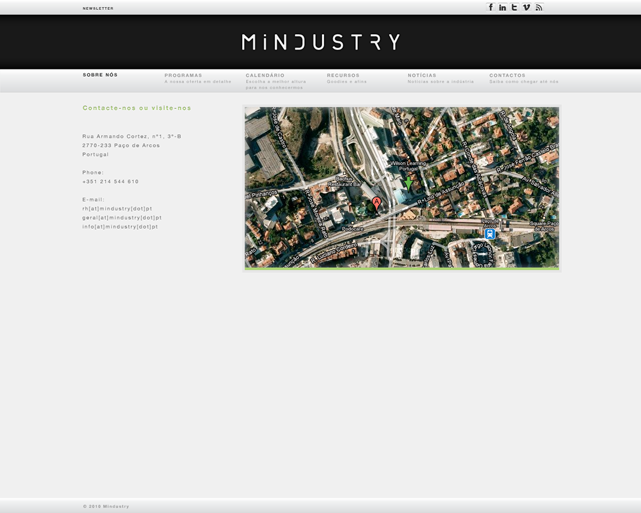Click the © 2010 Mindustry footer text
Viewport: 641px width, 513px height.
click(x=106, y=506)
